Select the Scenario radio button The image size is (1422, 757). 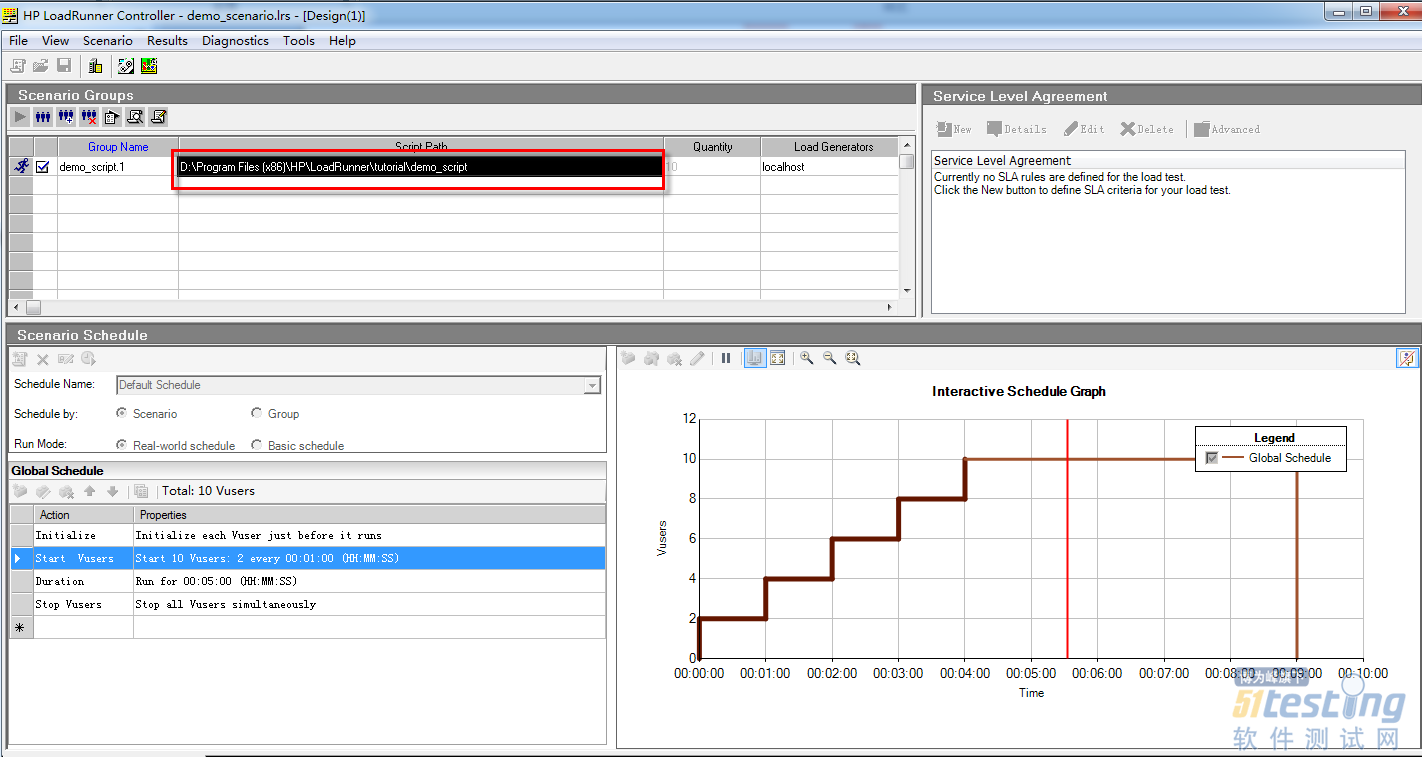(122, 413)
